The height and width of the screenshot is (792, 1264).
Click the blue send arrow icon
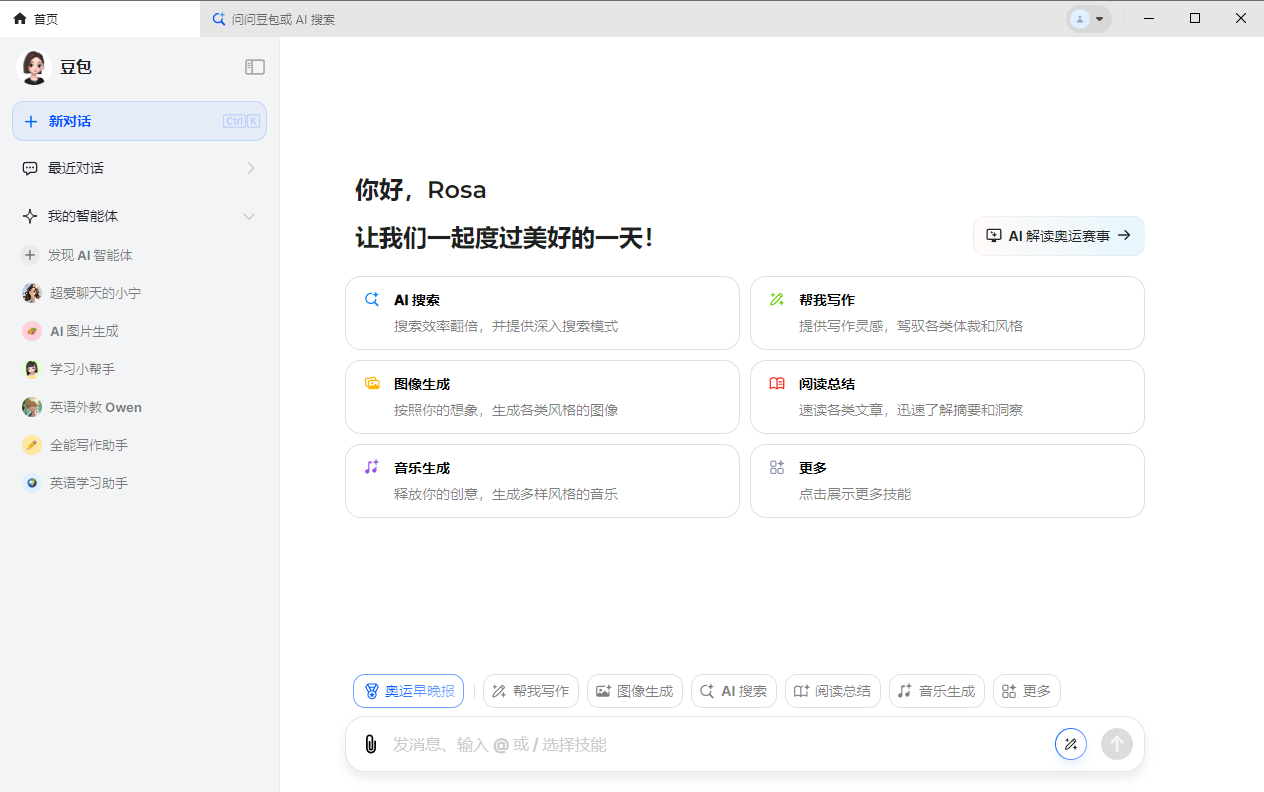coord(1117,744)
